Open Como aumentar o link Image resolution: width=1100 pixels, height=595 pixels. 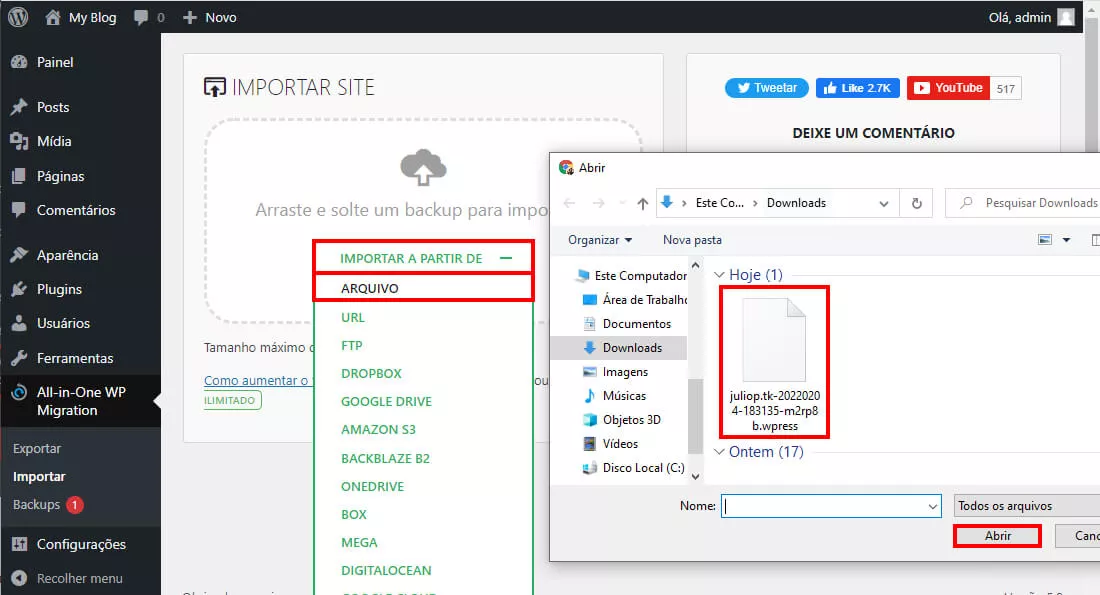tap(256, 380)
